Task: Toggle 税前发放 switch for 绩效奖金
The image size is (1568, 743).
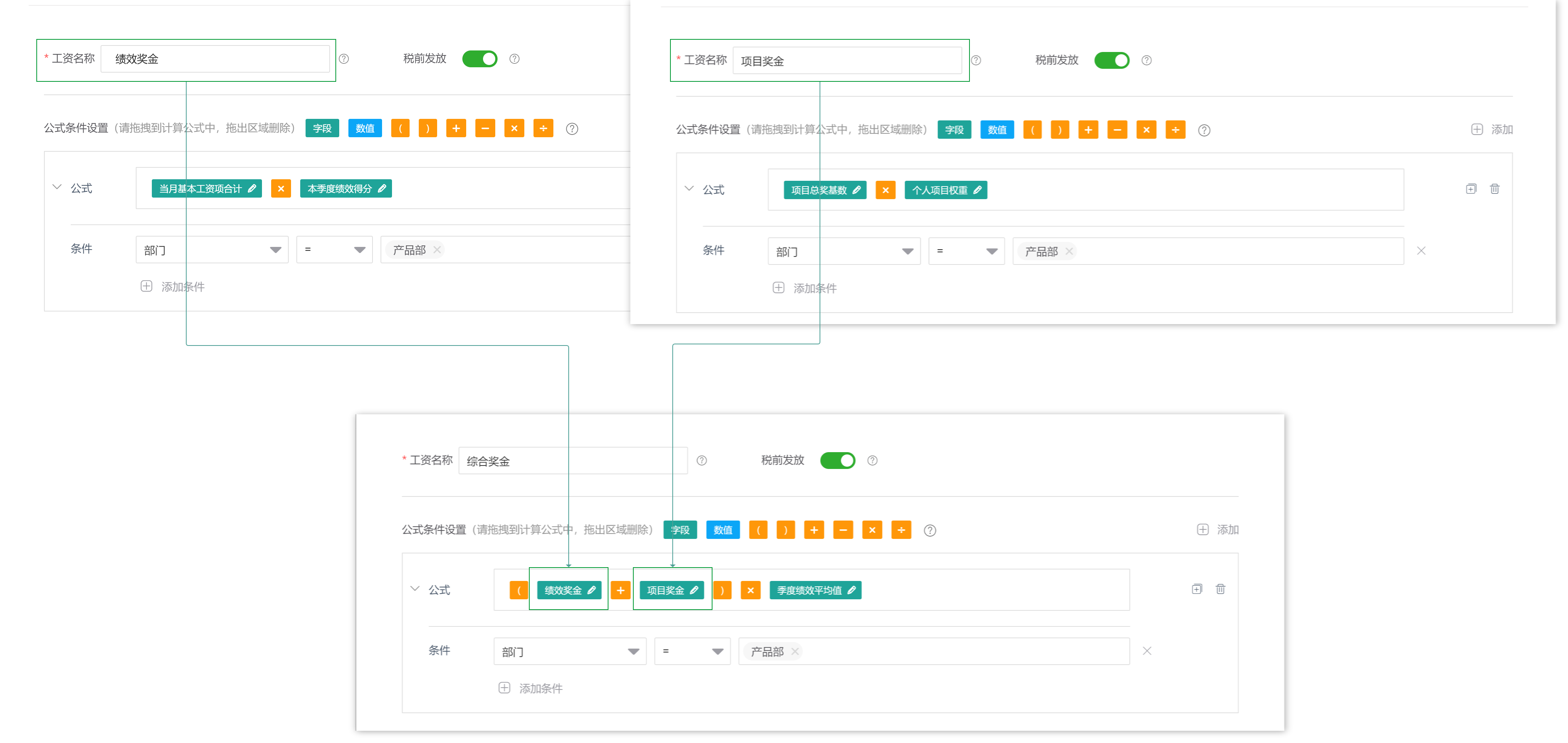Action: pos(480,59)
